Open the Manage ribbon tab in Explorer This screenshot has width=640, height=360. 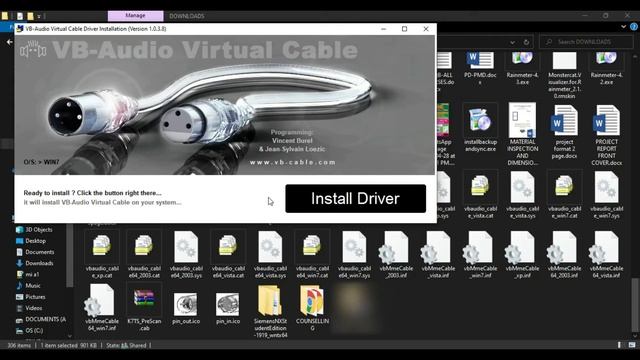[136, 16]
